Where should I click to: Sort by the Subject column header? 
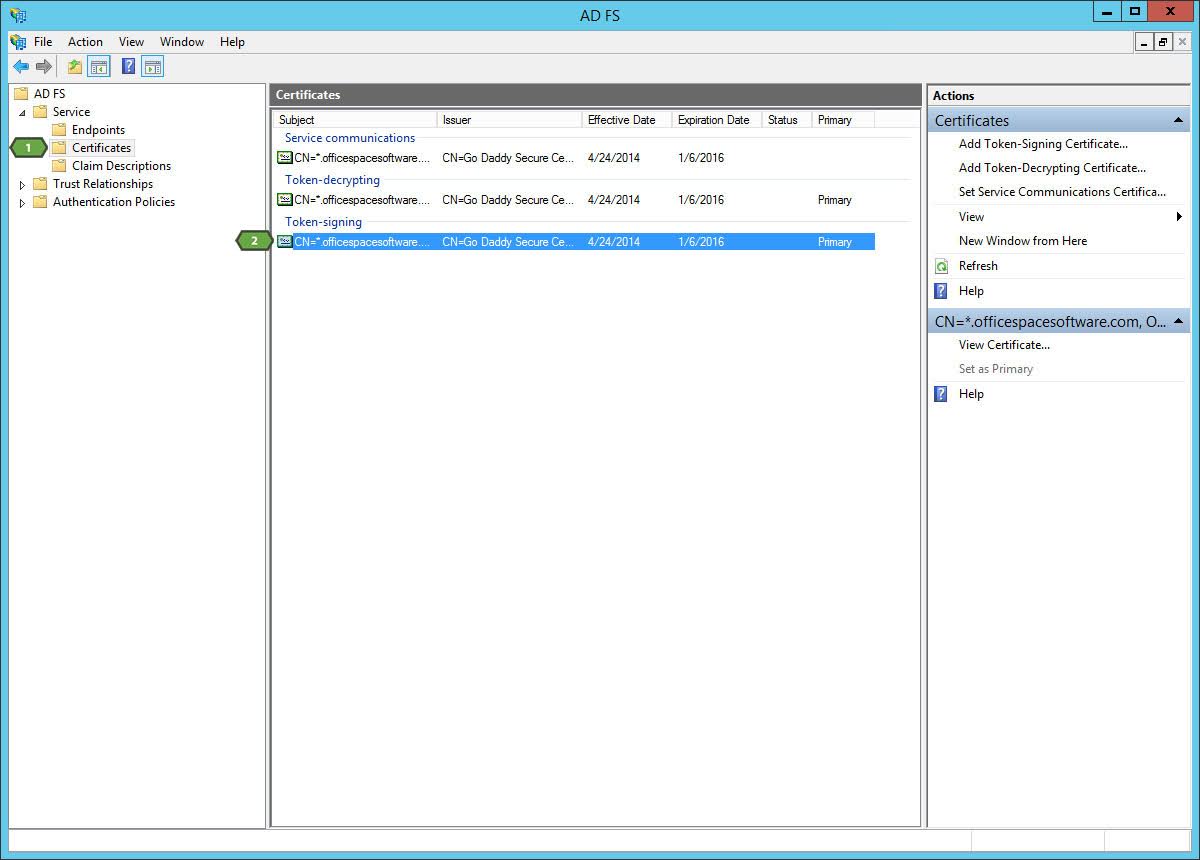(x=355, y=120)
